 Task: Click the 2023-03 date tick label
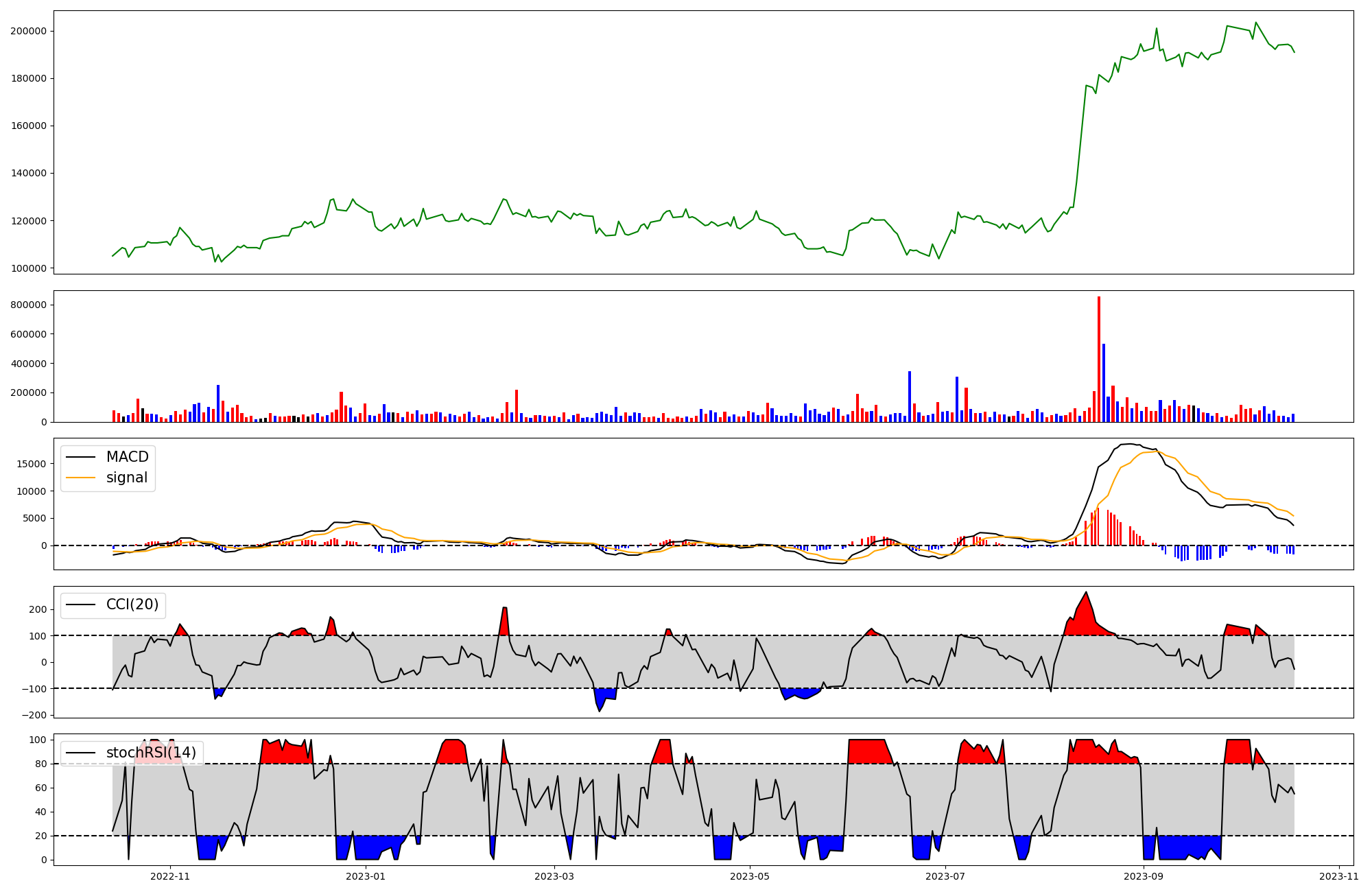554,876
